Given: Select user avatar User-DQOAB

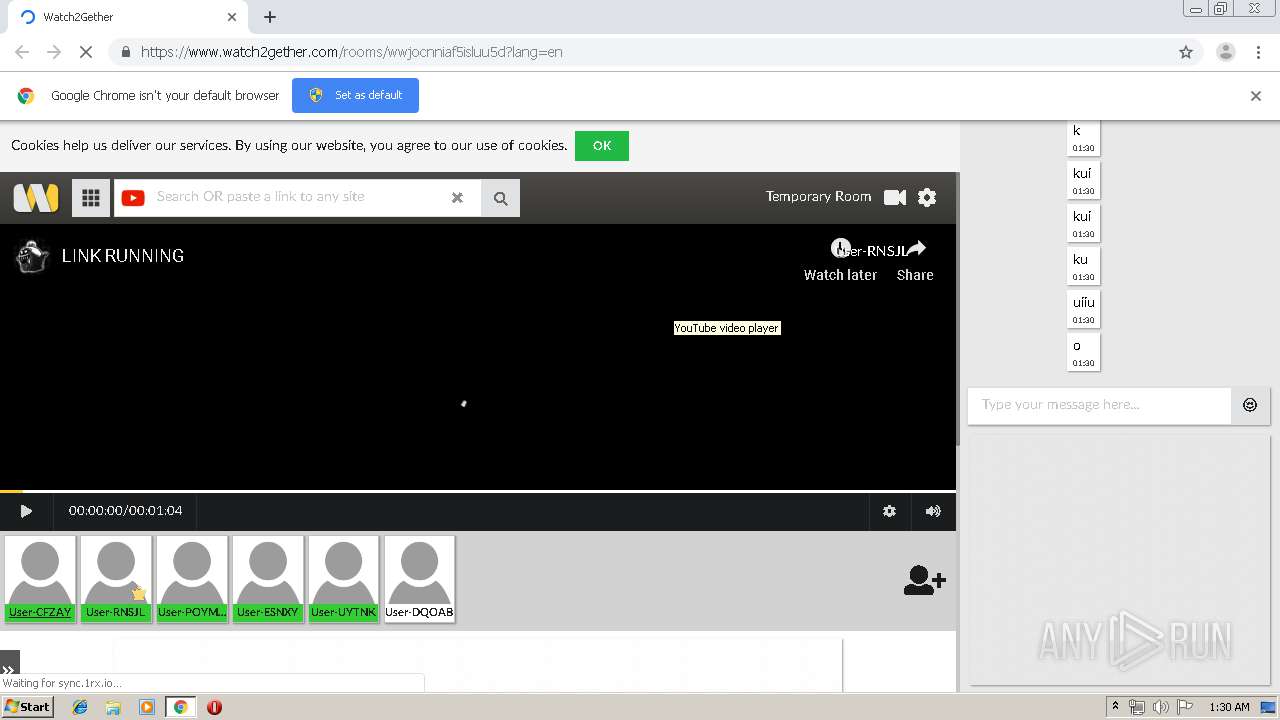Looking at the screenshot, I should [420, 579].
